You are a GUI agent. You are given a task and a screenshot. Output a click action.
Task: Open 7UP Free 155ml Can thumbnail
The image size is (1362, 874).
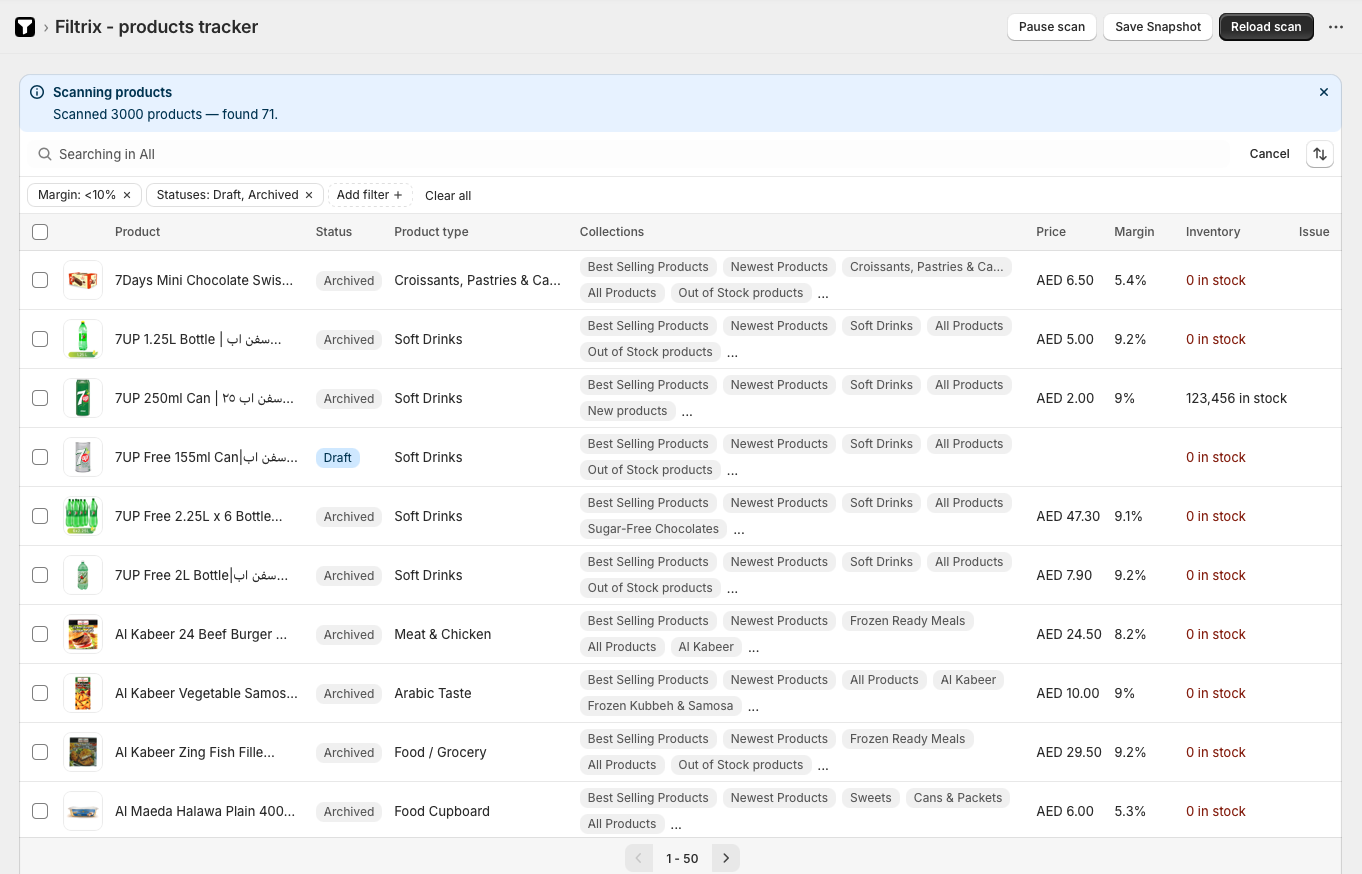click(x=83, y=457)
